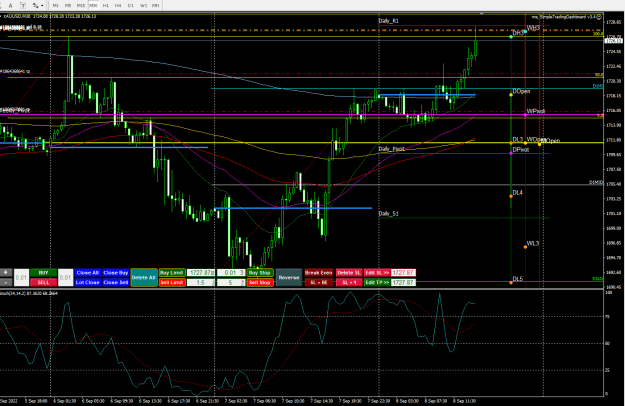Focus the 0.01 pending lot field beside Buy Stop
625x406 pixels.
point(231,273)
